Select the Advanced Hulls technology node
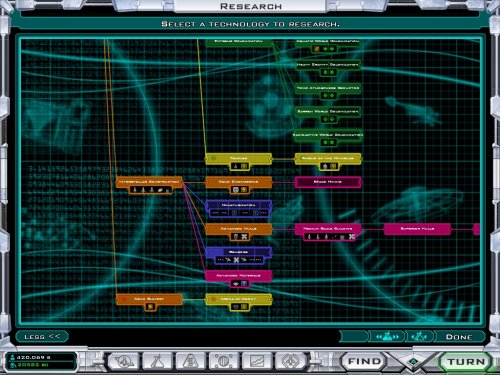This screenshot has height=375, width=500. click(x=238, y=229)
